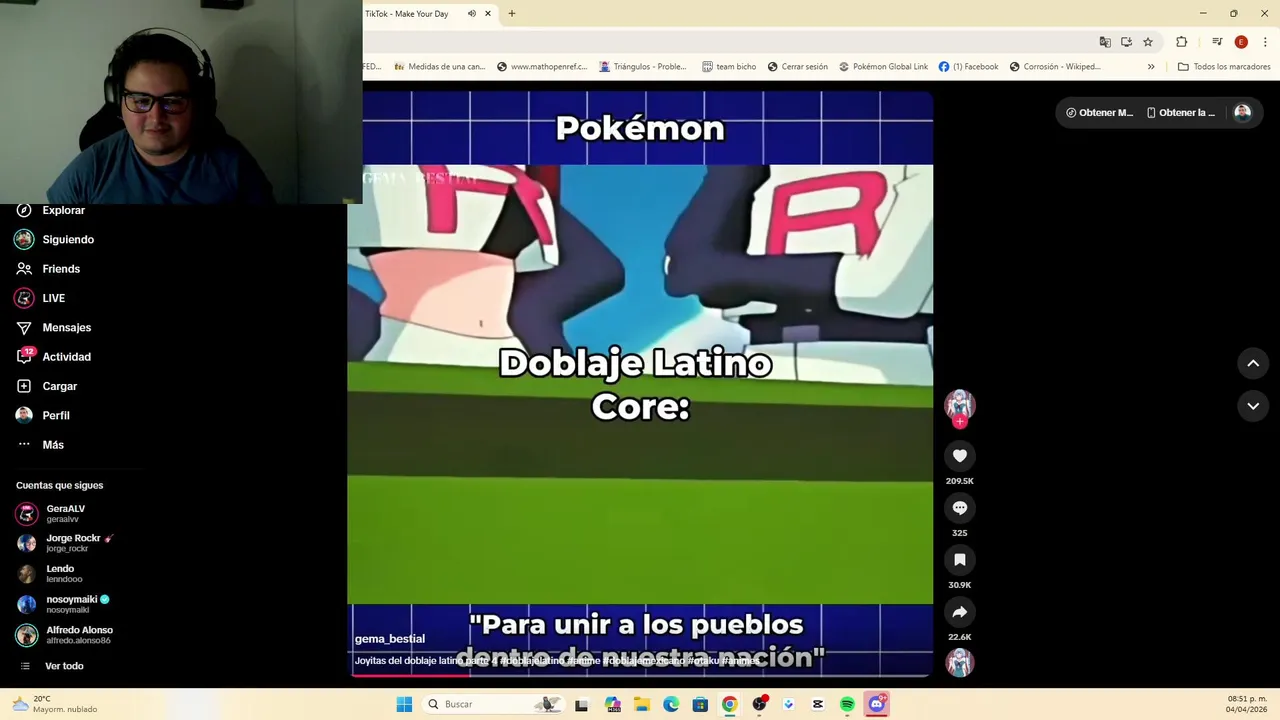
Task: Open weather widget showing 20°C
Action: [x=54, y=704]
